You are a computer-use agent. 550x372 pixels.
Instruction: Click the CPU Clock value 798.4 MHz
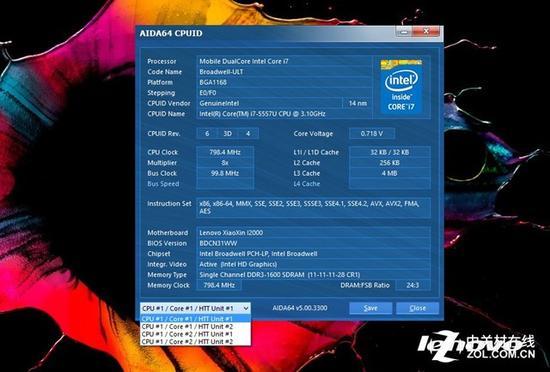225,152
